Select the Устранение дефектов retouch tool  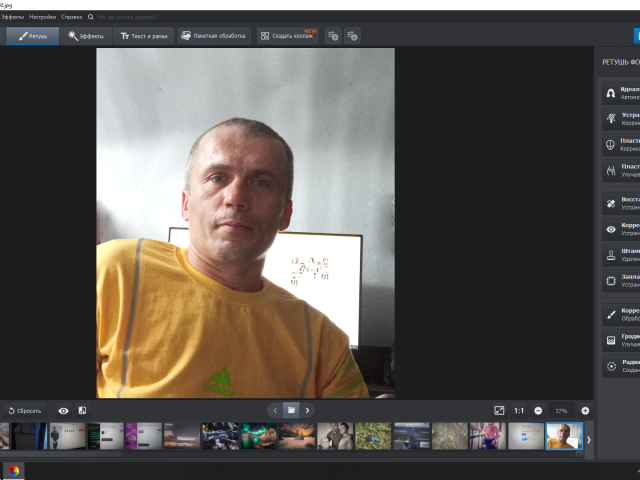point(621,119)
